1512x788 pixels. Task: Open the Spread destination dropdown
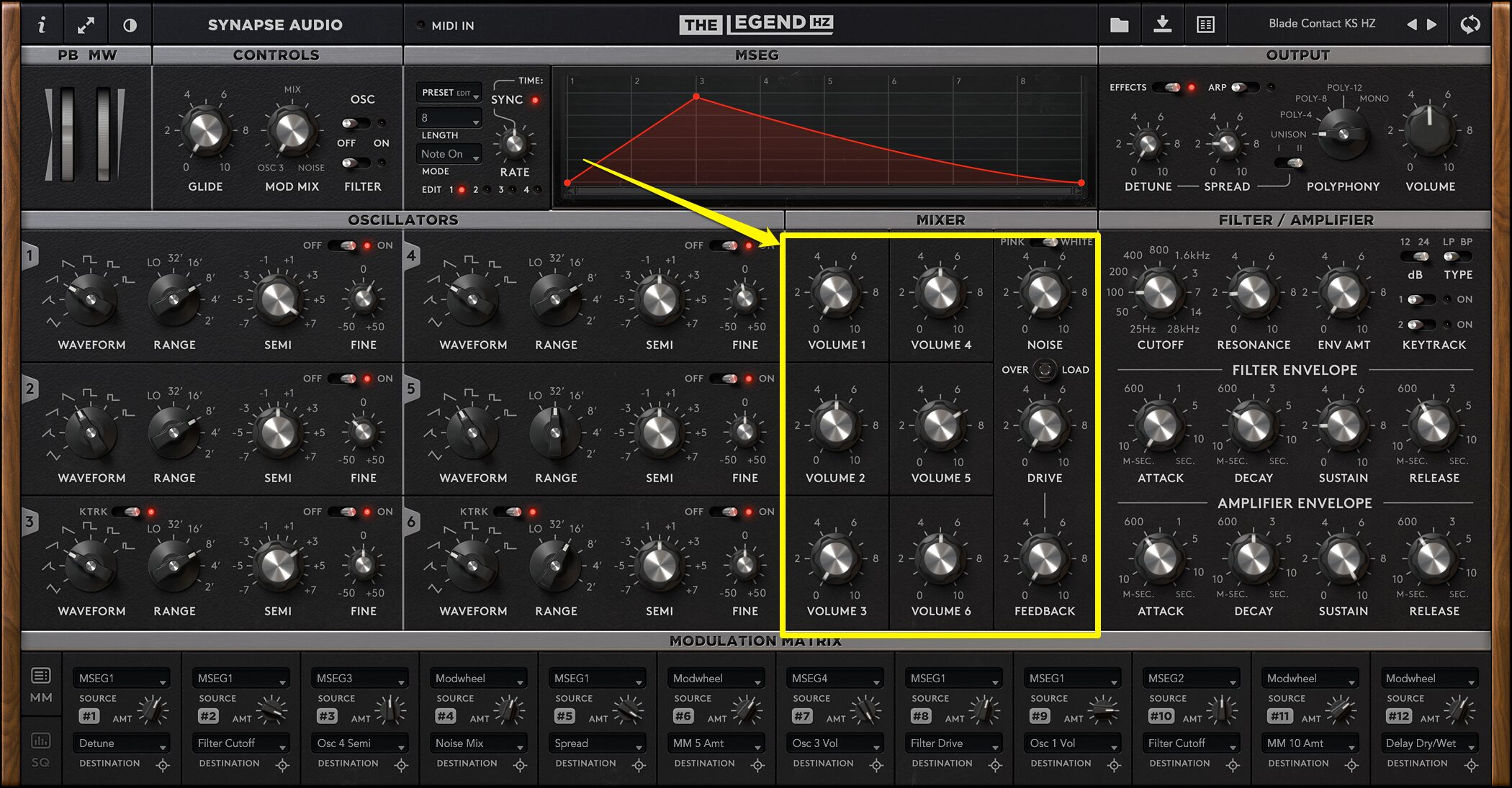pyautogui.click(x=597, y=743)
